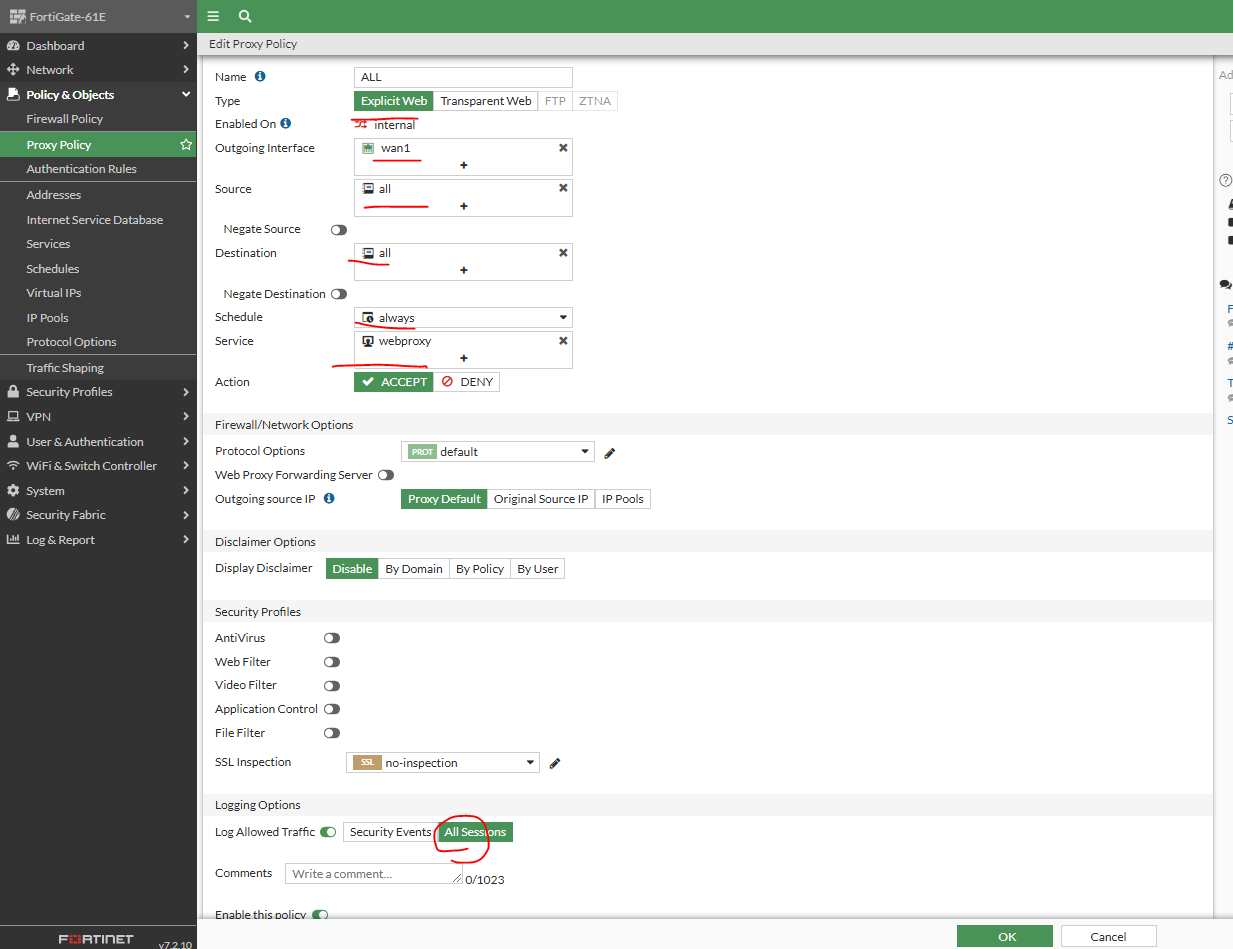1233x949 pixels.
Task: Toggle Log Allowed Traffic switch
Action: (x=328, y=832)
